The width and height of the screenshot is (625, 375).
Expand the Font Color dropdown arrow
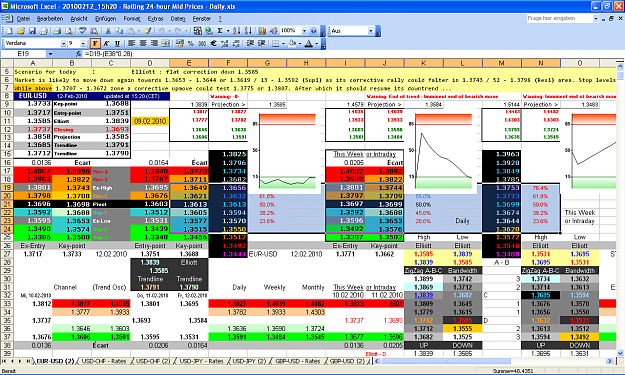coord(317,43)
